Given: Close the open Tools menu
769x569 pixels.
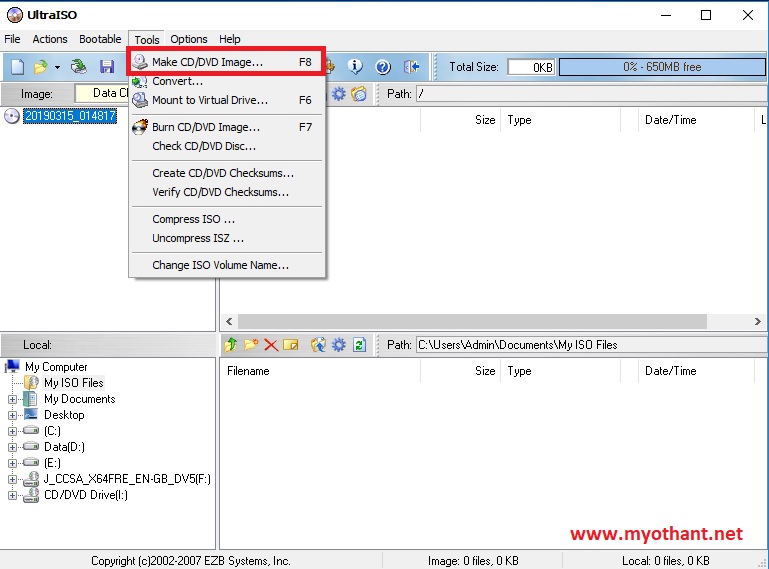Looking at the screenshot, I should tap(147, 39).
